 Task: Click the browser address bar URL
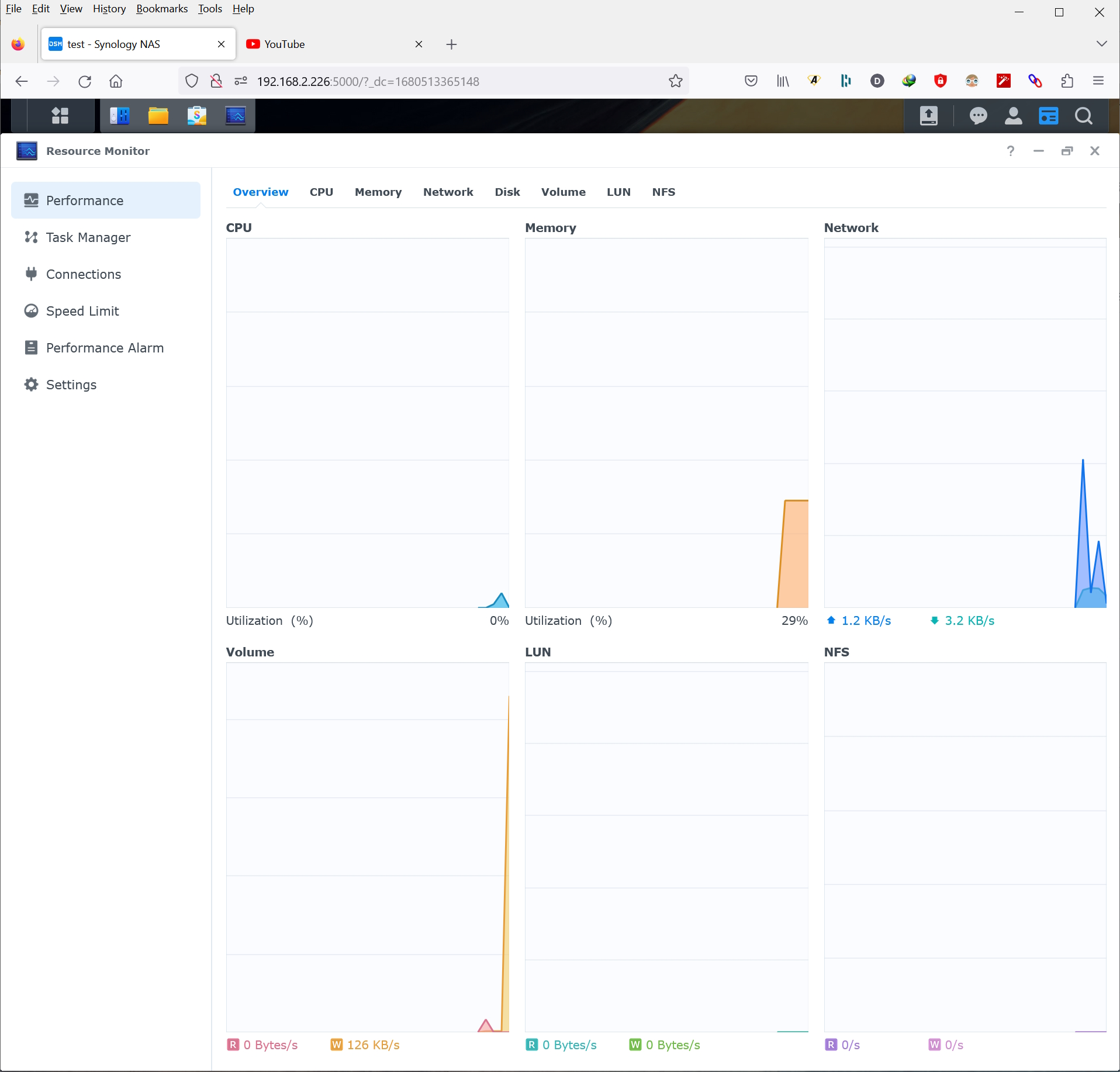click(368, 81)
